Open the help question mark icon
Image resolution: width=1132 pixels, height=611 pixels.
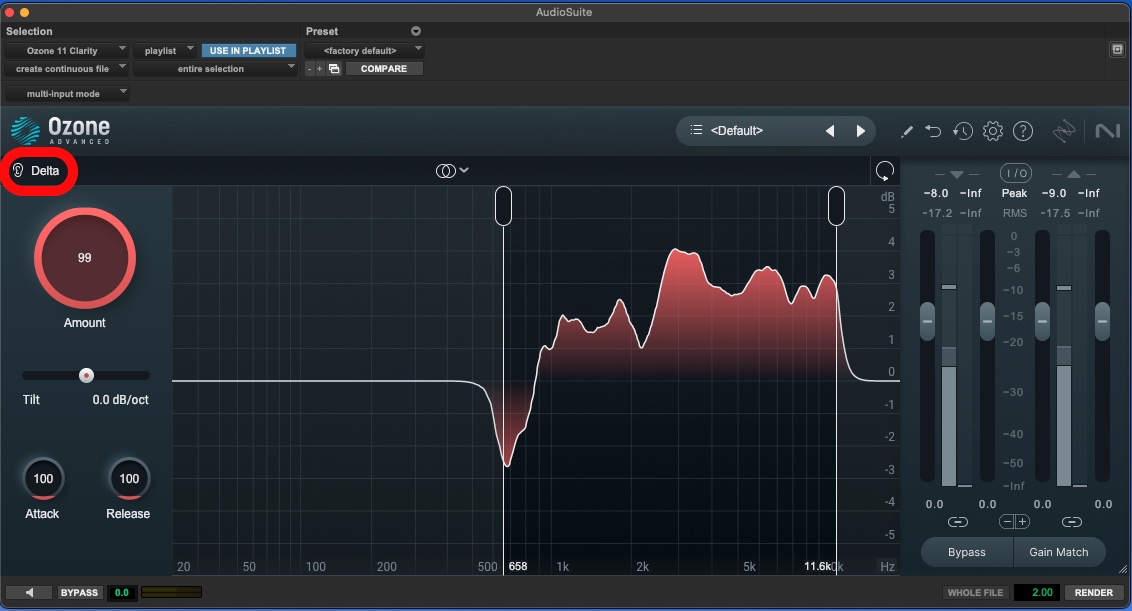point(1023,131)
